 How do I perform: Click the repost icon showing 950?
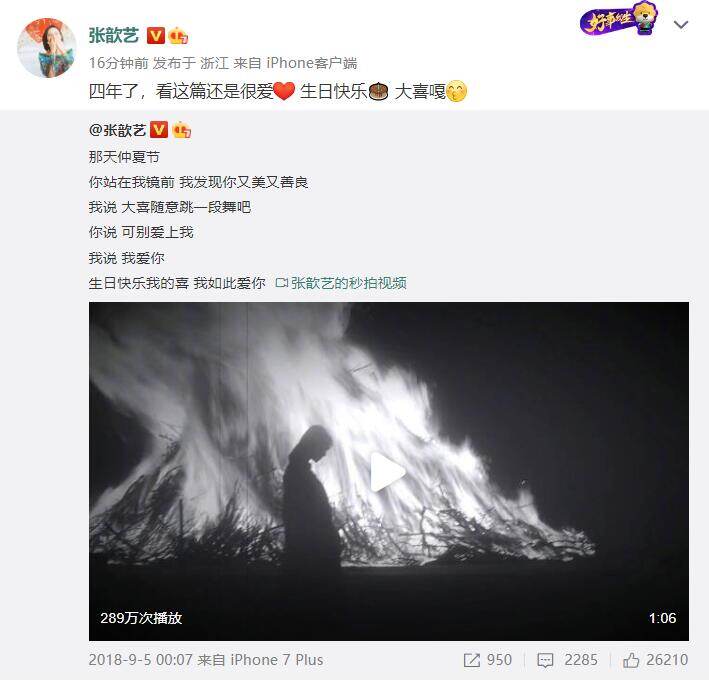coord(471,660)
